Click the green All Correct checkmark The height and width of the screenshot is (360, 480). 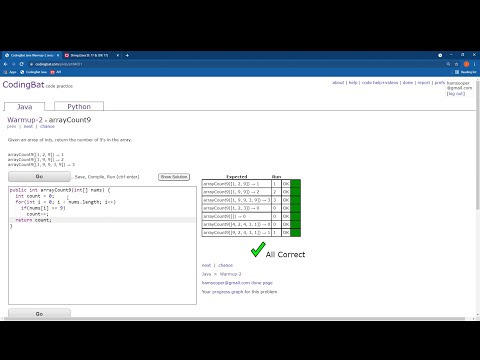coord(258,250)
